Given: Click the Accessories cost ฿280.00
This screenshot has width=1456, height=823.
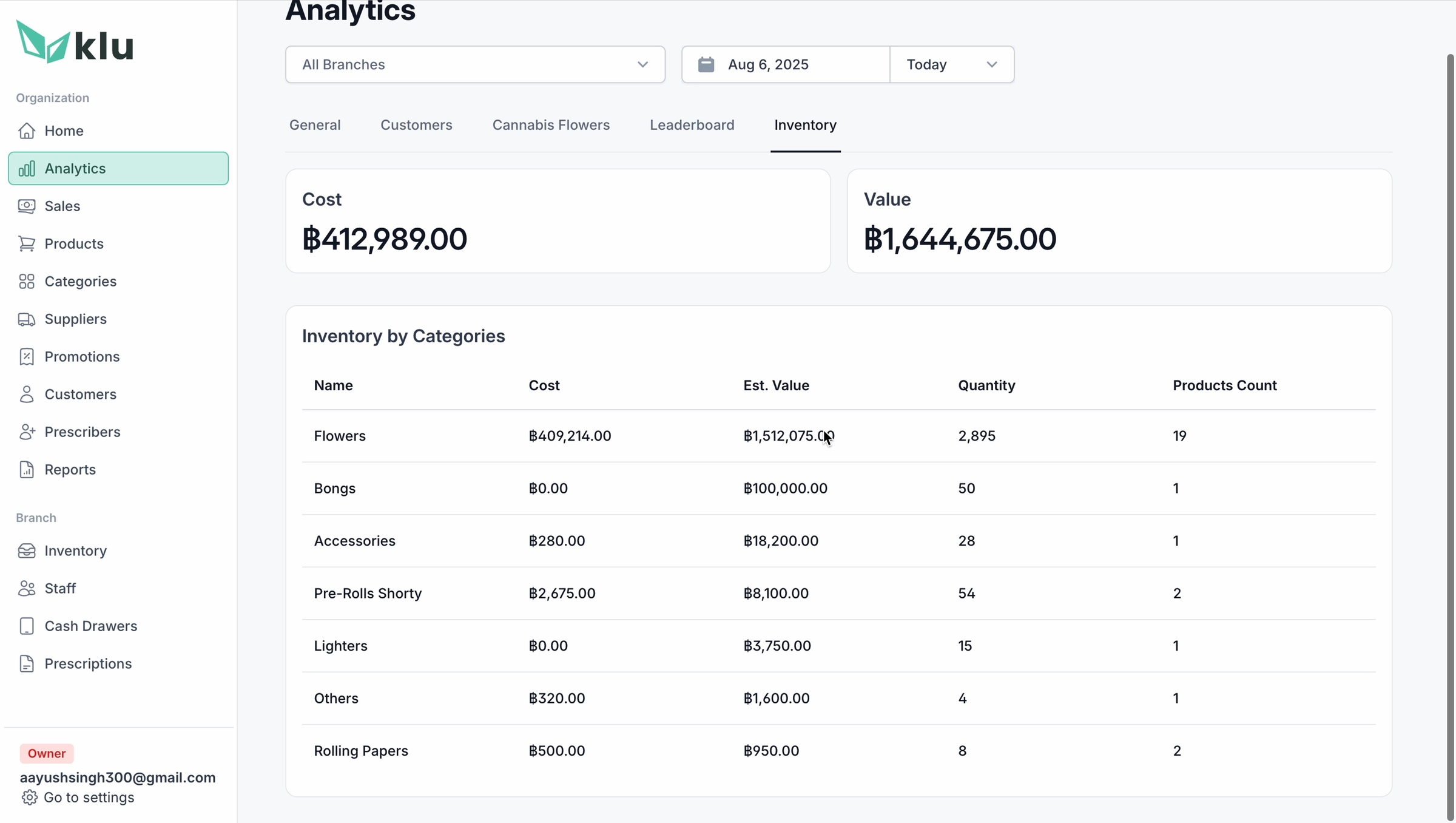Looking at the screenshot, I should 556,541.
